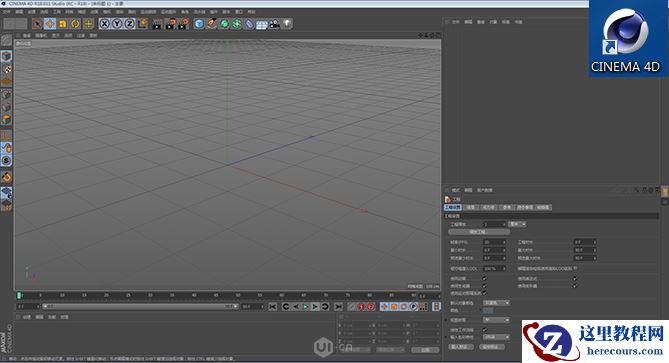Click the Level of Detail percentage field

(x=494, y=269)
